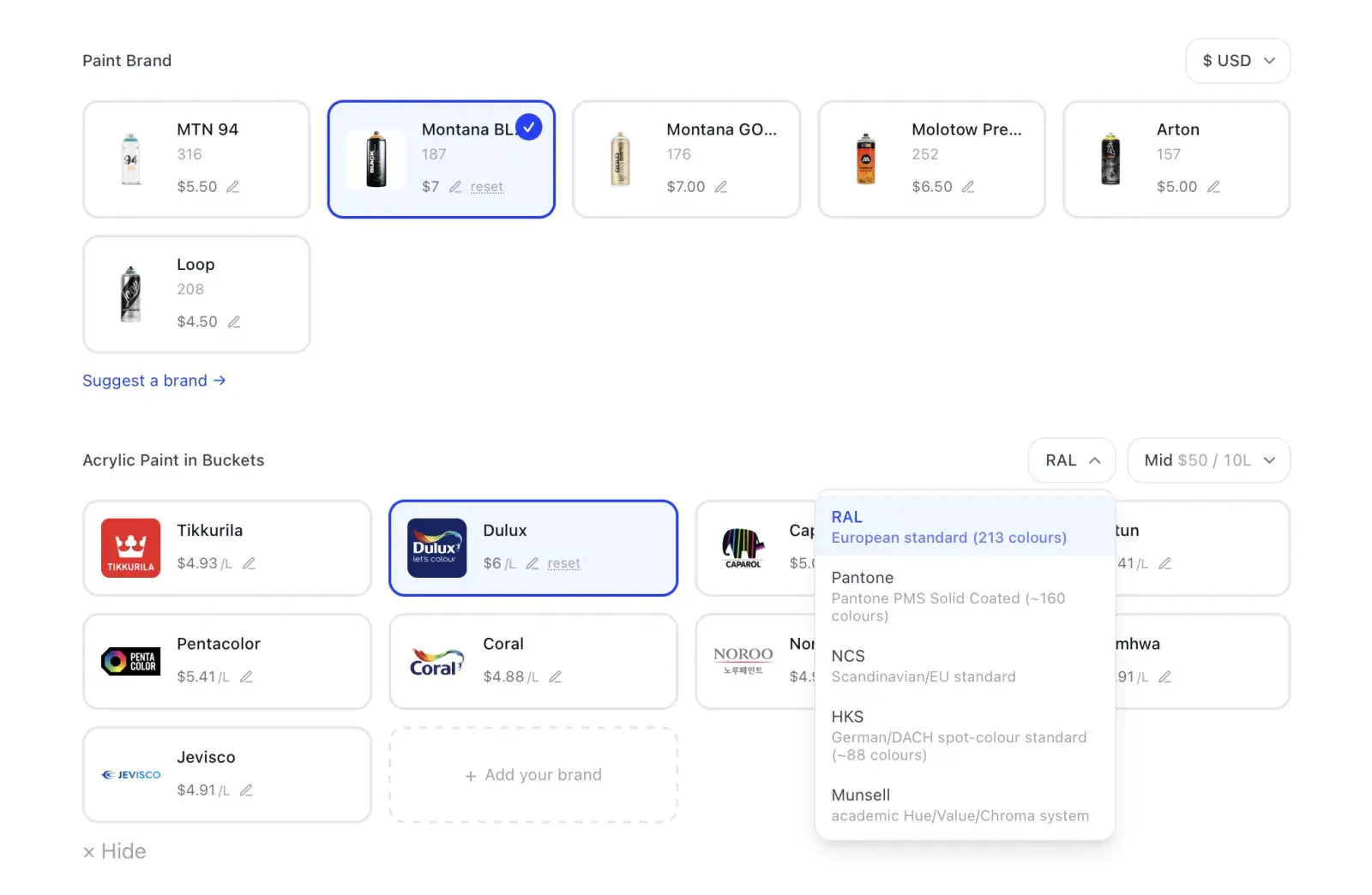Edit Molotow Premium price pencil icon
1372x895 pixels.
(x=968, y=187)
